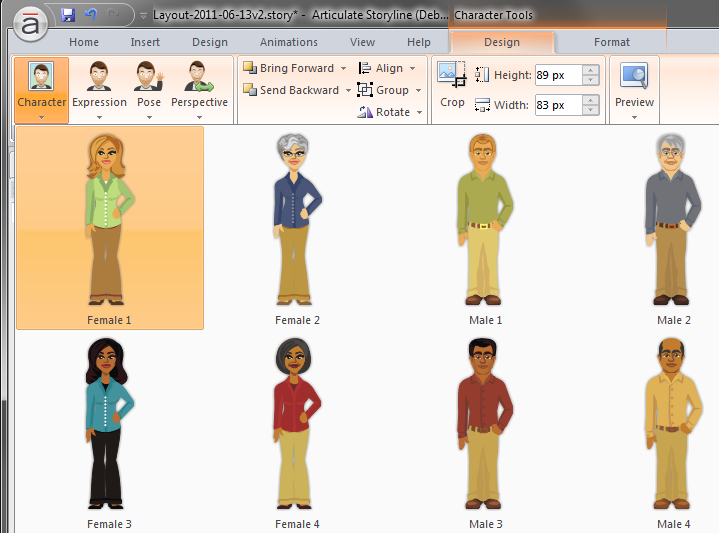This screenshot has width=719, height=533.
Task: Expand the Send Backward dropdown arrow
Action: 348,90
